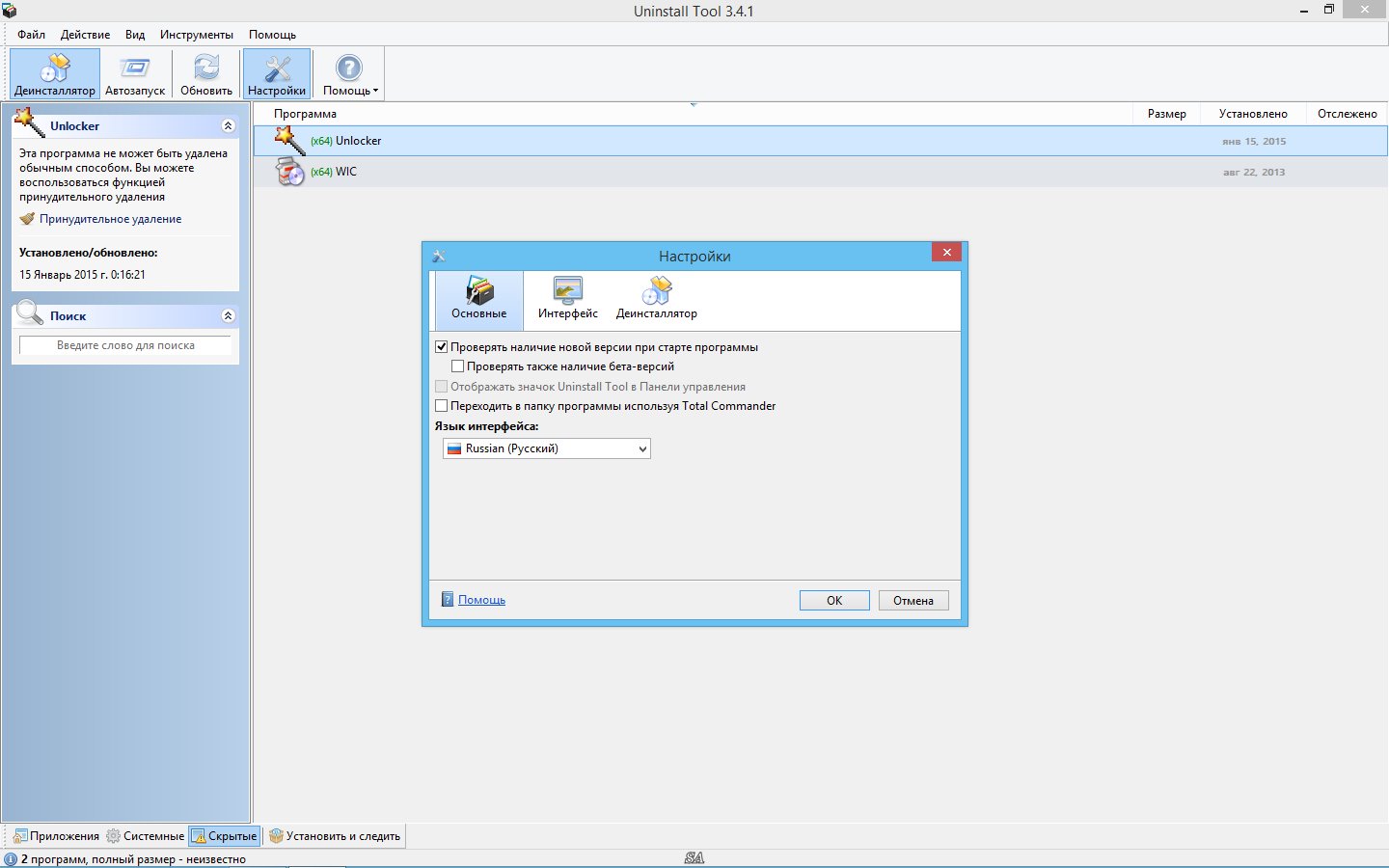Collapse the Поиск panel
The height and width of the screenshot is (868, 1389).
click(x=228, y=316)
